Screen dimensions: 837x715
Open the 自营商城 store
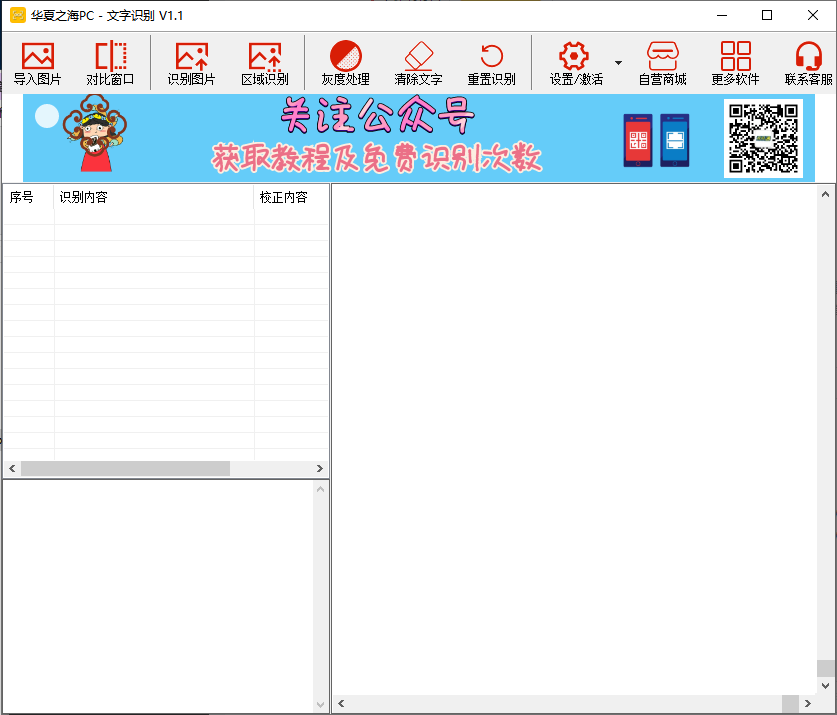(x=662, y=57)
